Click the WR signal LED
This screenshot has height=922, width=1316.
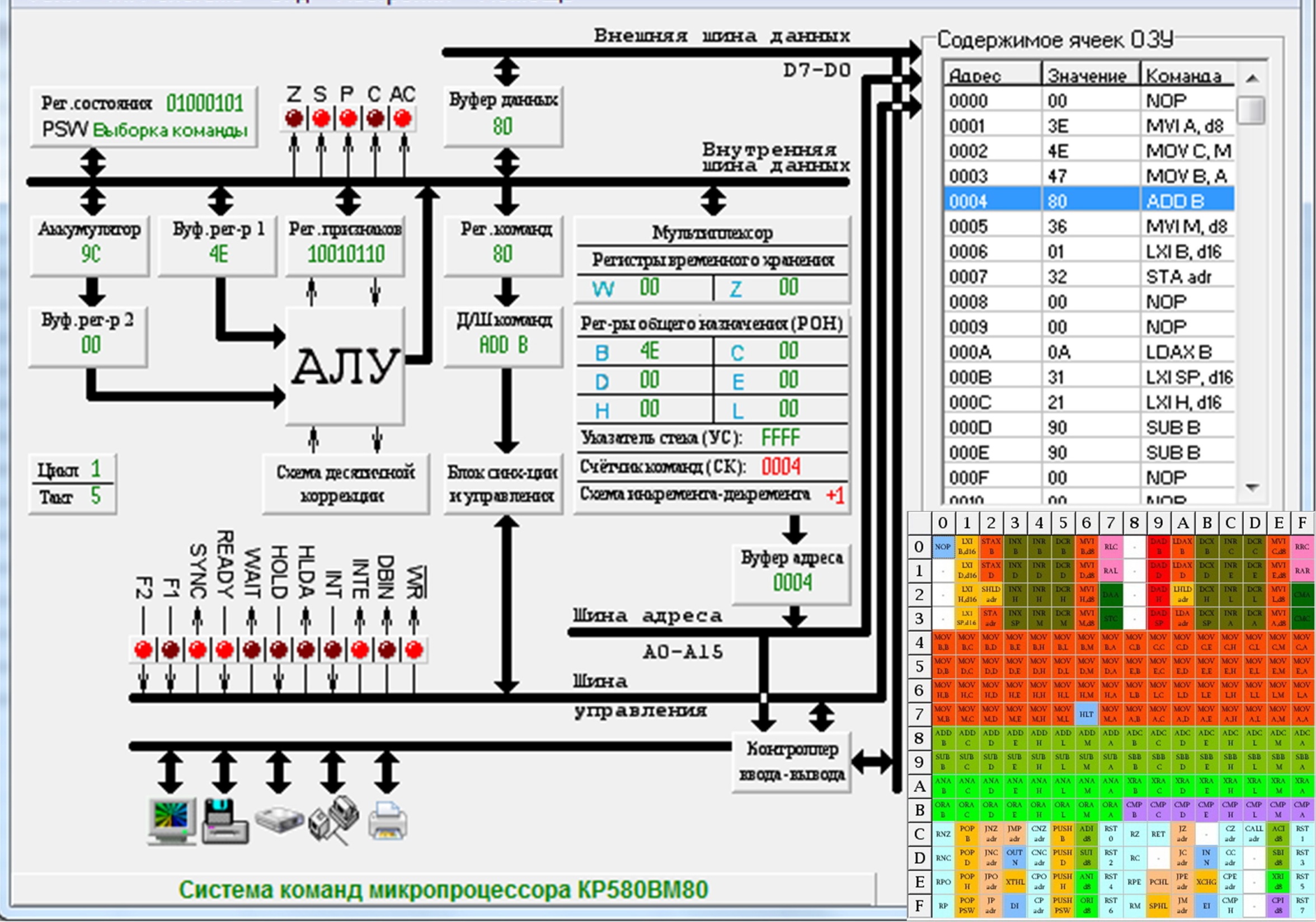[x=414, y=650]
